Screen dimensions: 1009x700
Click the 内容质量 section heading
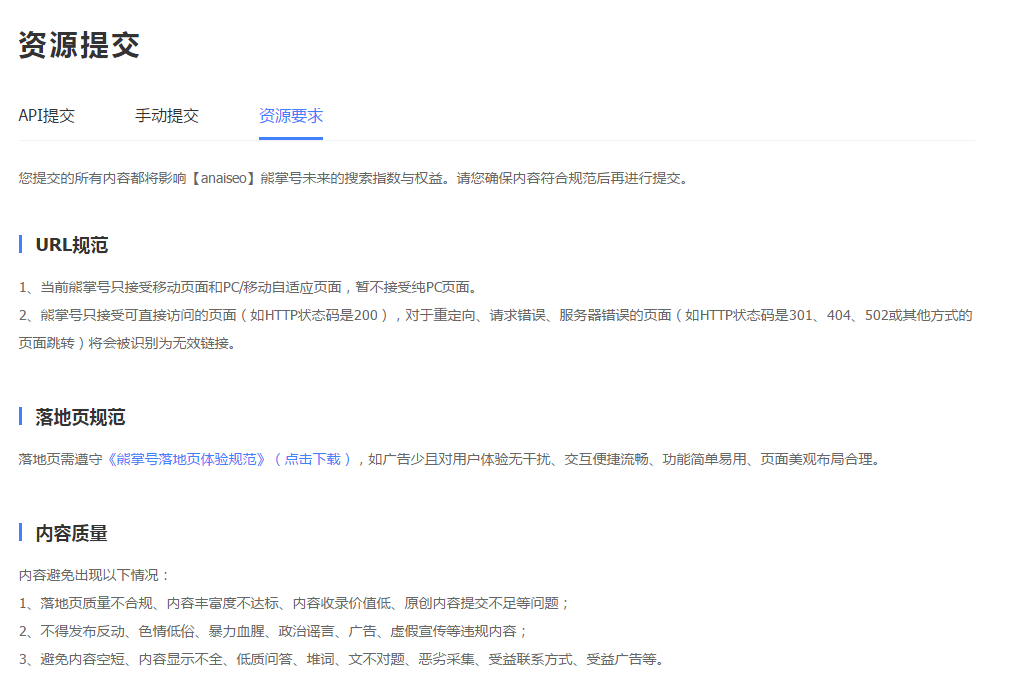coord(72,533)
